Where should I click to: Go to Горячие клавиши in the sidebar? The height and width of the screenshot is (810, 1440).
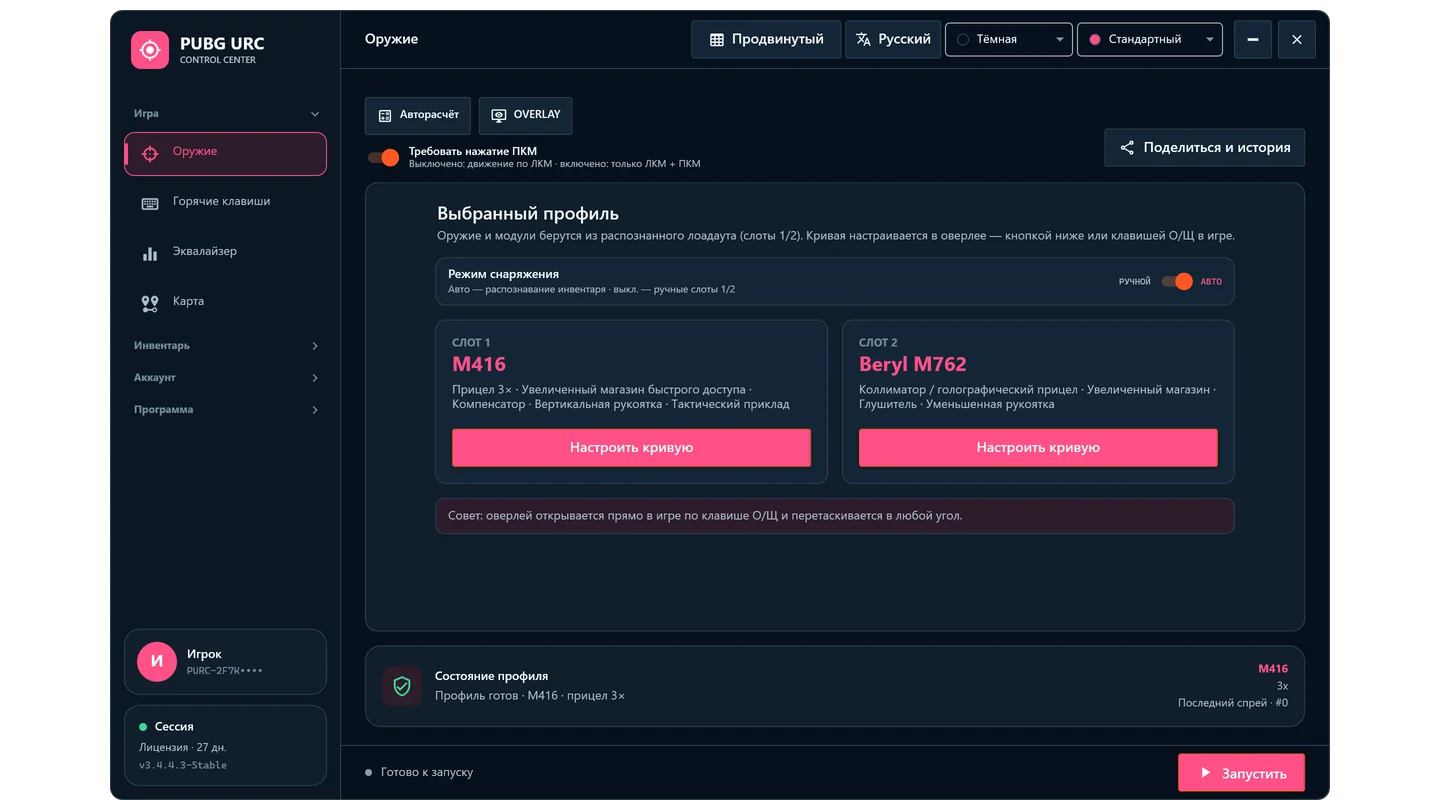click(225, 203)
